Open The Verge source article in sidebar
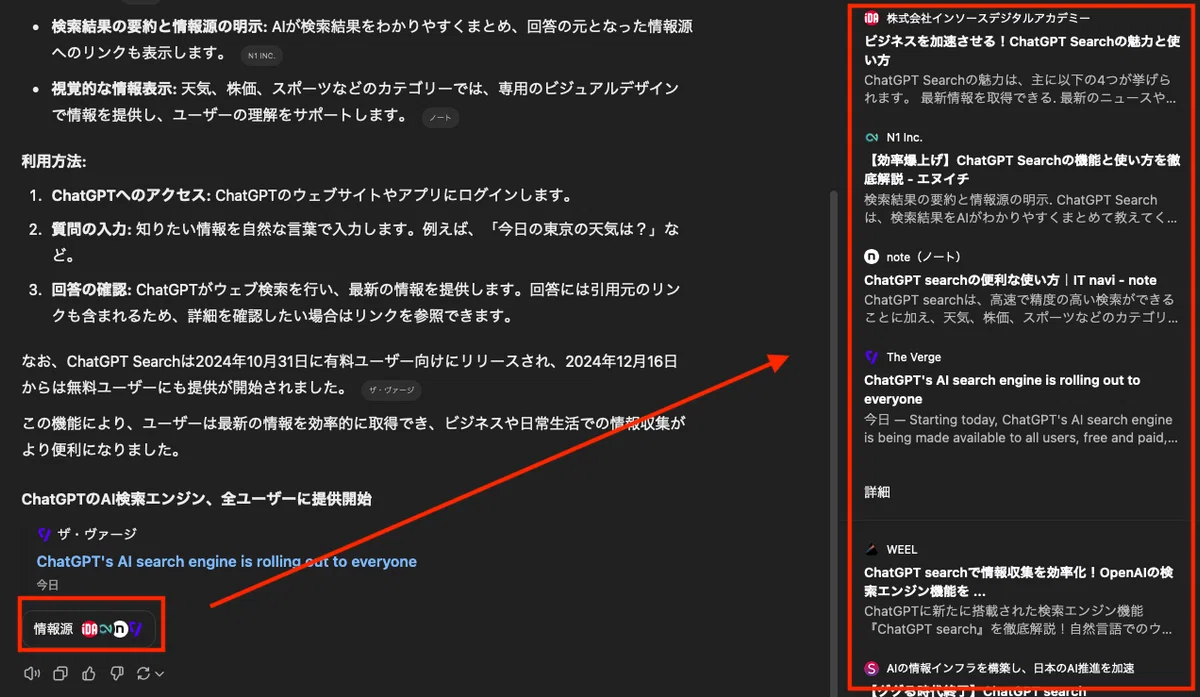 point(1002,389)
